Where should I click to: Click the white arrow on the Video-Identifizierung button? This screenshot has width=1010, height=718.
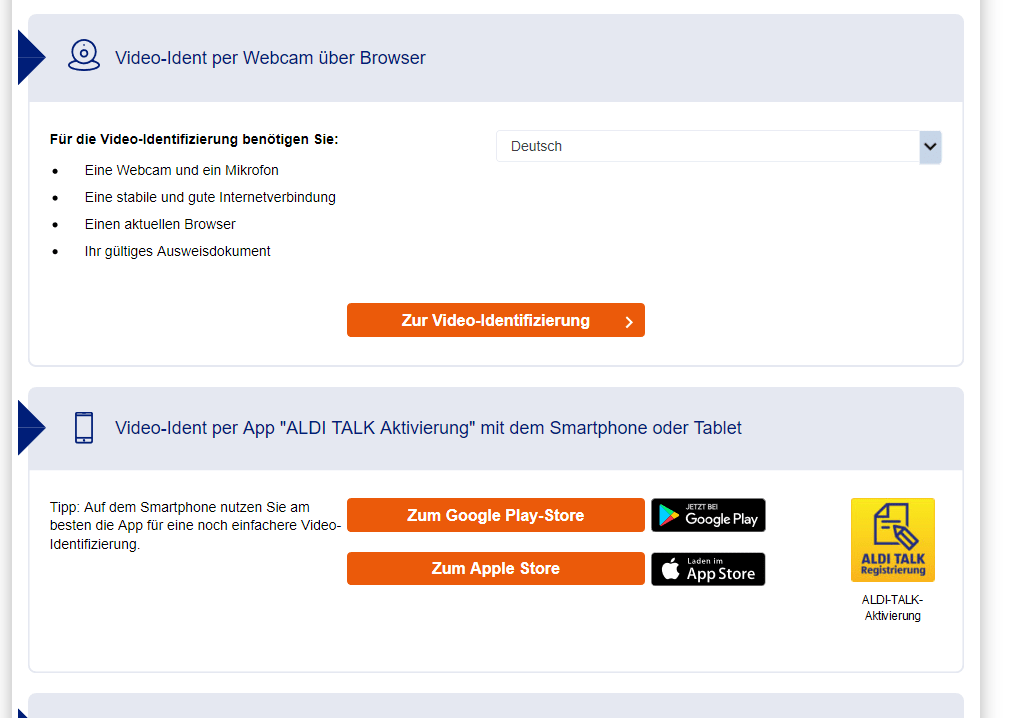coord(629,322)
